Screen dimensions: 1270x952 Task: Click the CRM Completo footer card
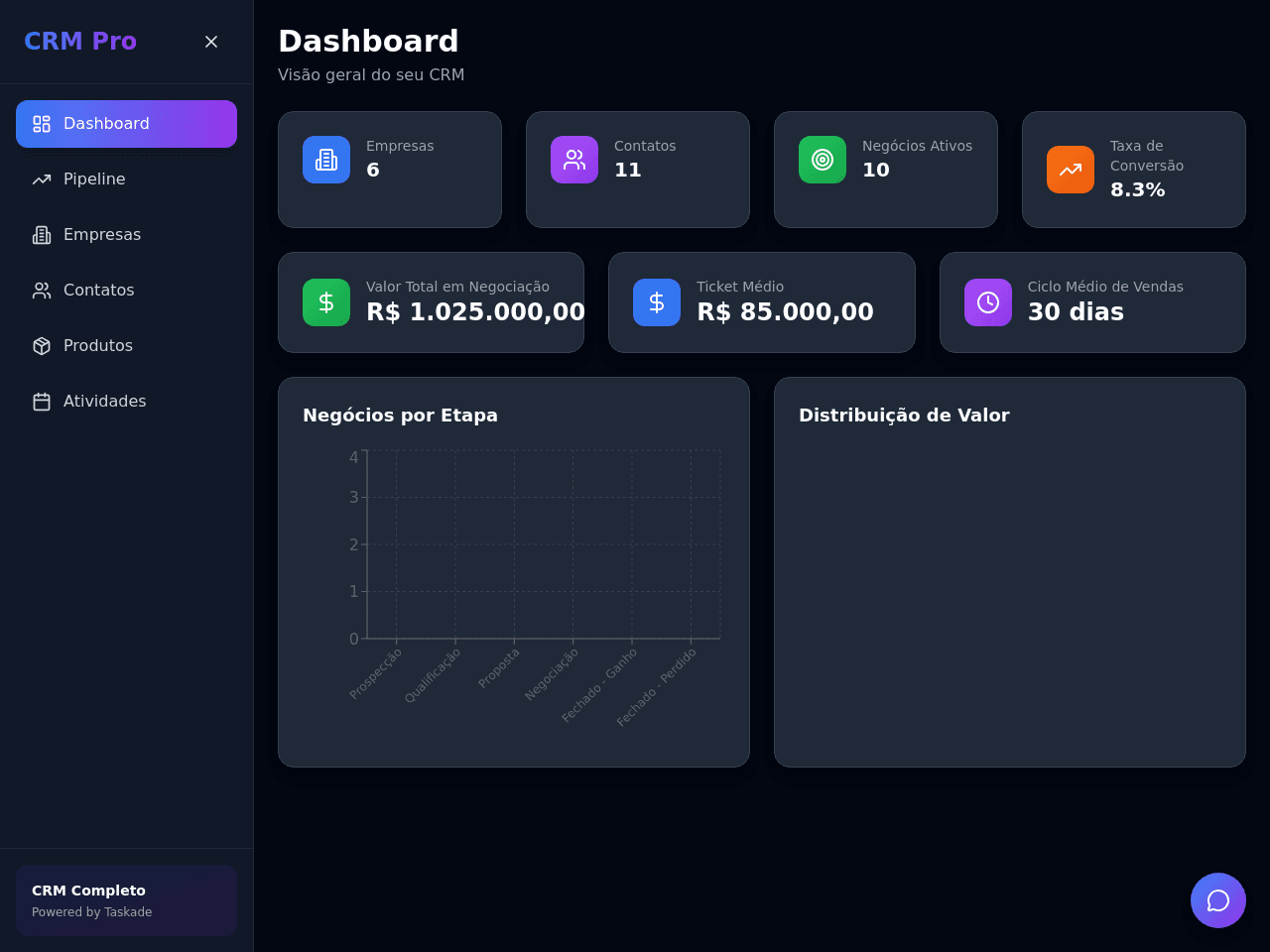pos(126,900)
